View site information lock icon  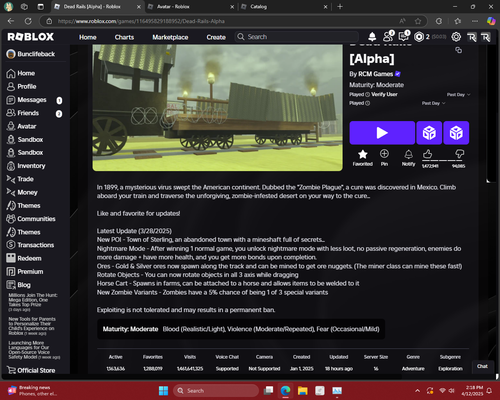pos(49,21)
